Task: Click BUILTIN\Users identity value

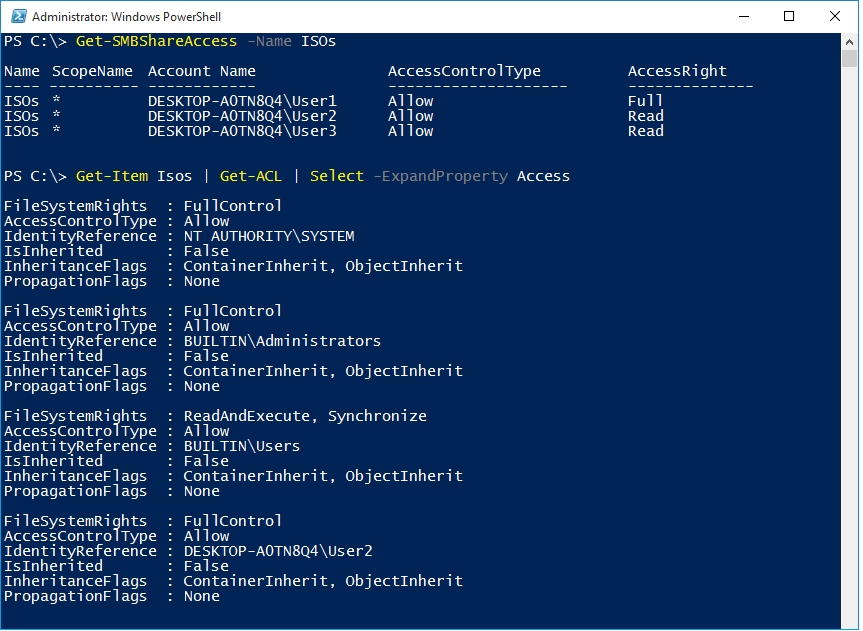Action: [242, 446]
